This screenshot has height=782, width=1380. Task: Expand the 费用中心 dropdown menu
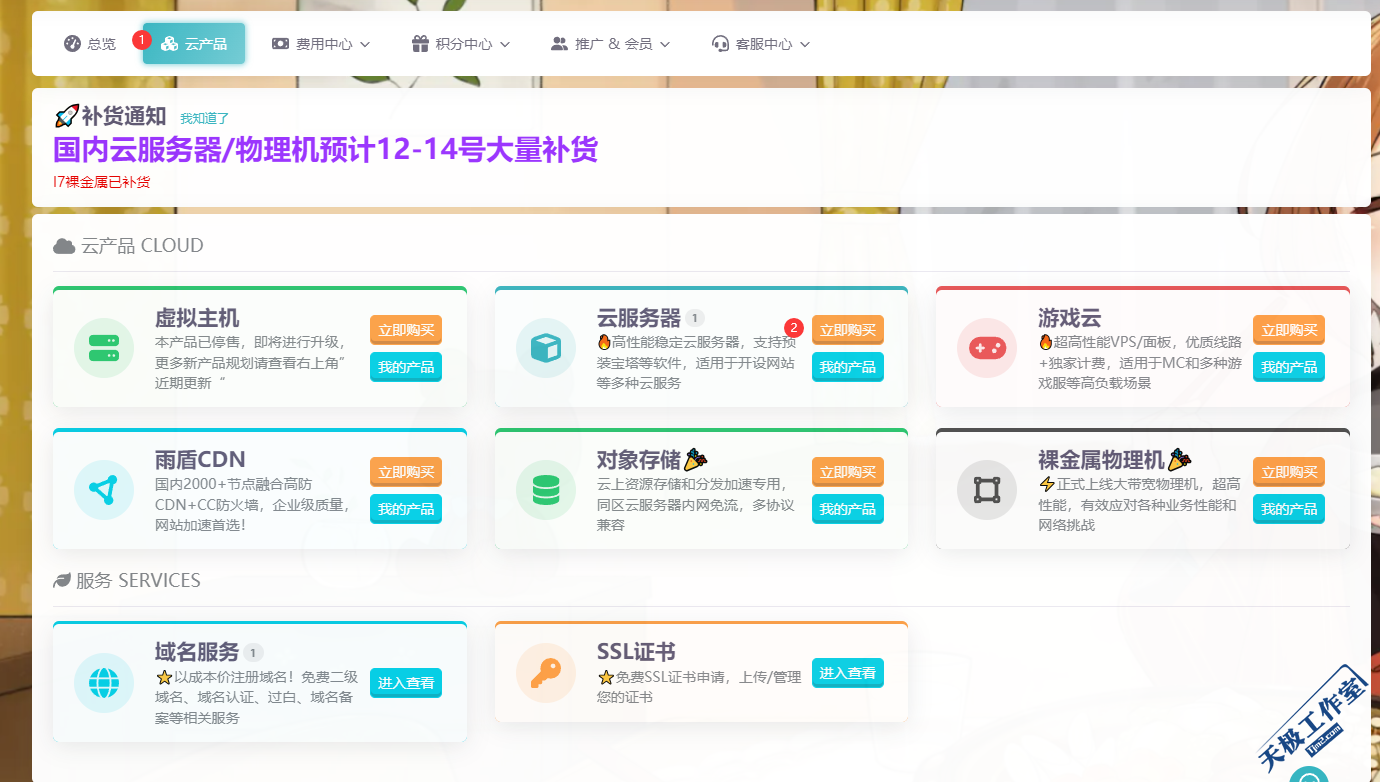click(322, 44)
